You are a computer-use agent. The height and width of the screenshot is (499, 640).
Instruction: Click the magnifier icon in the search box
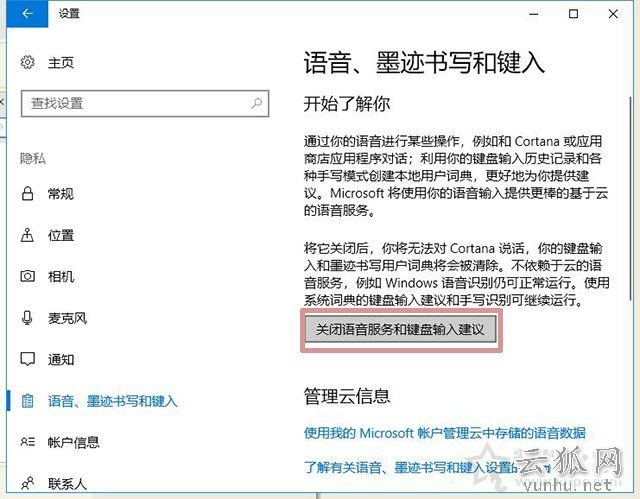click(256, 103)
